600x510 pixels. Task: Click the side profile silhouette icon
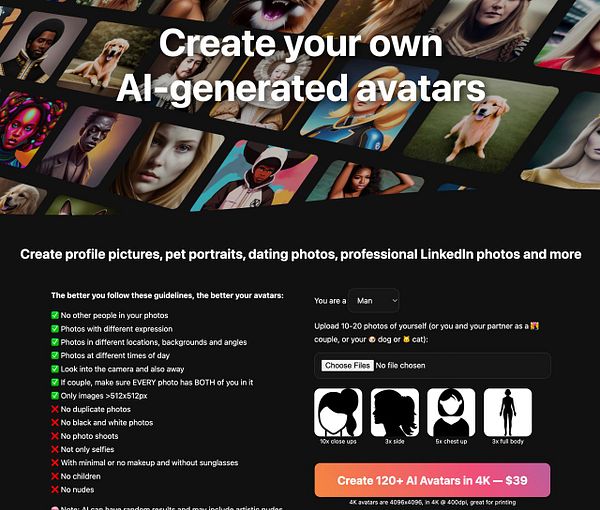(395, 412)
